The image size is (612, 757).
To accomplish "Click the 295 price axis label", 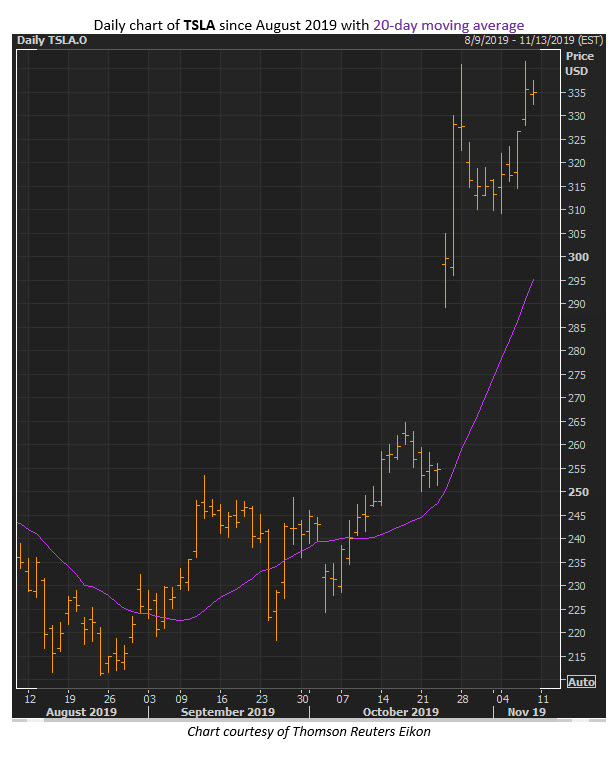I will point(576,281).
